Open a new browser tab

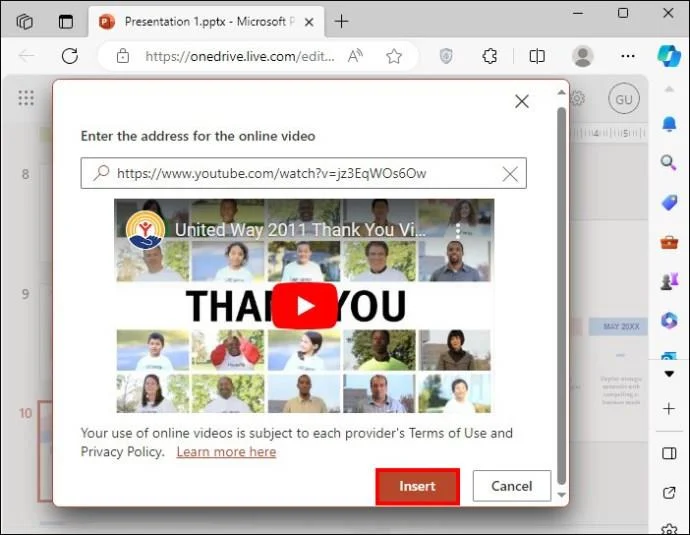[x=341, y=21]
